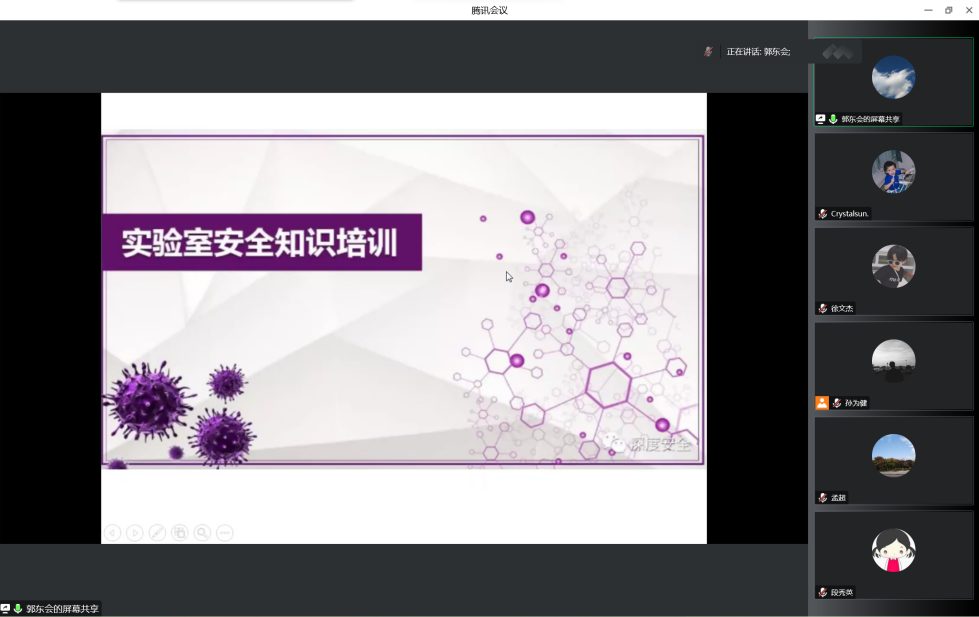Click the previous slide arrow button
The image size is (979, 617).
(x=112, y=533)
